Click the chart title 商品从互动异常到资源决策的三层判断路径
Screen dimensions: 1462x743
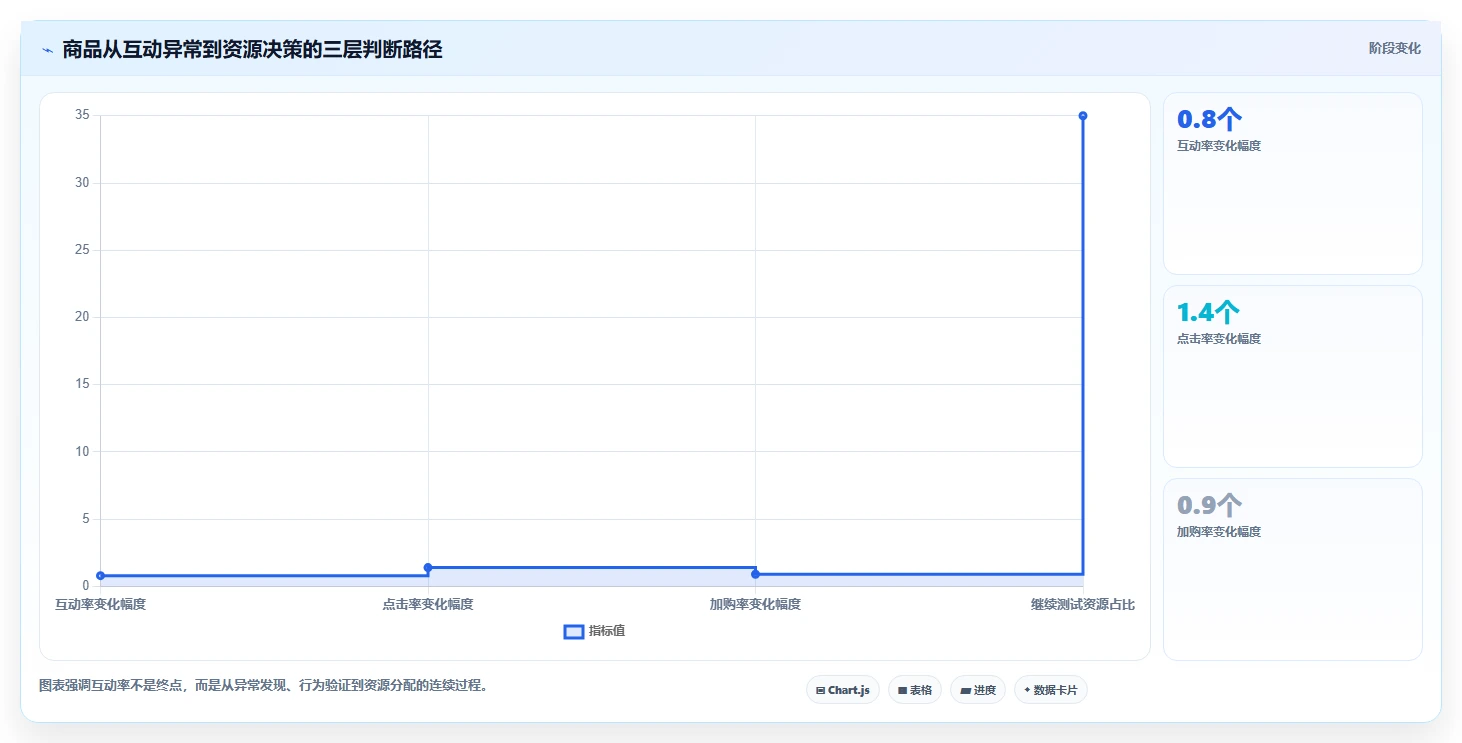(252, 49)
